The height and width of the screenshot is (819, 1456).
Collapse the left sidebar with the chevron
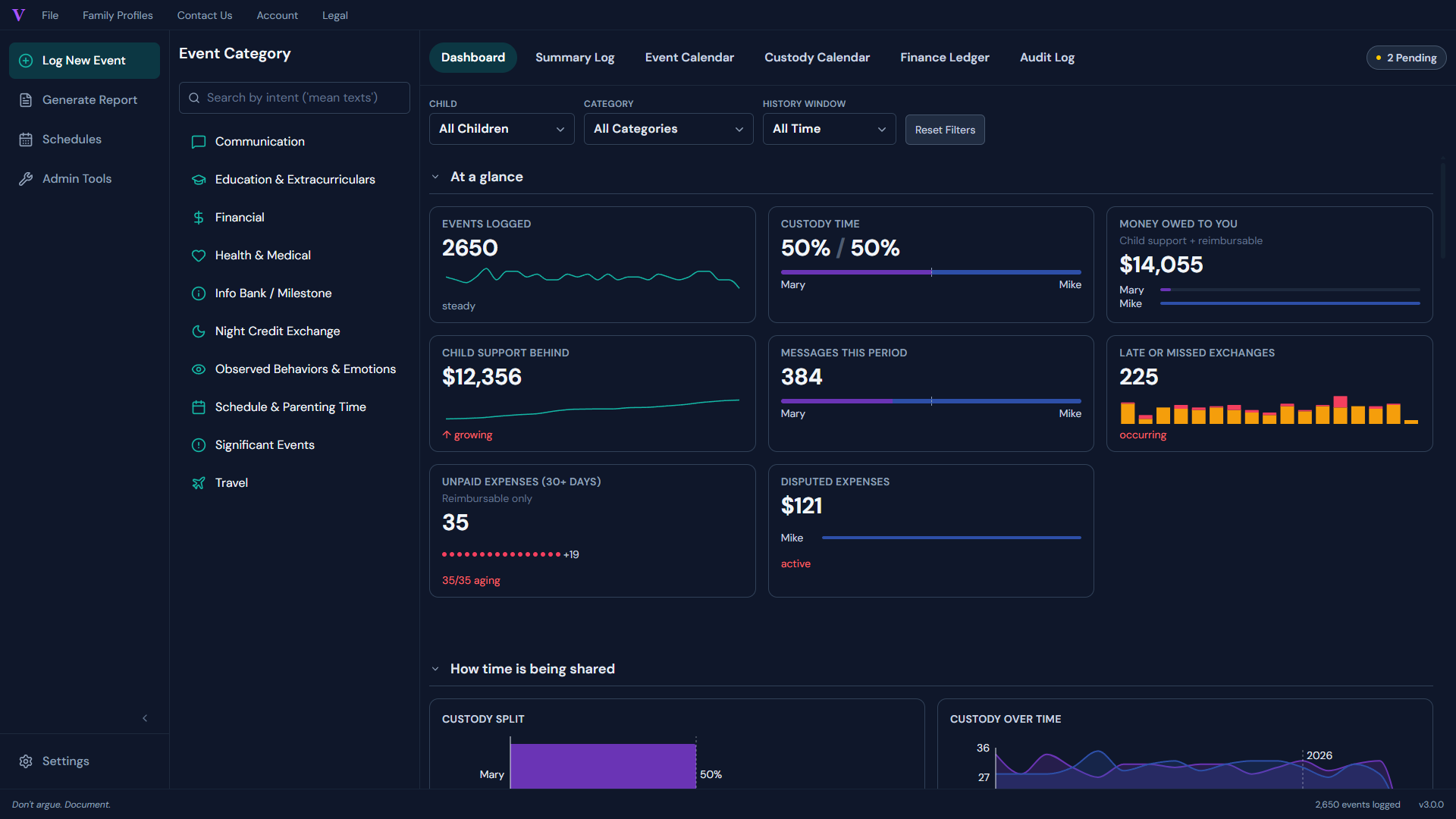click(145, 718)
